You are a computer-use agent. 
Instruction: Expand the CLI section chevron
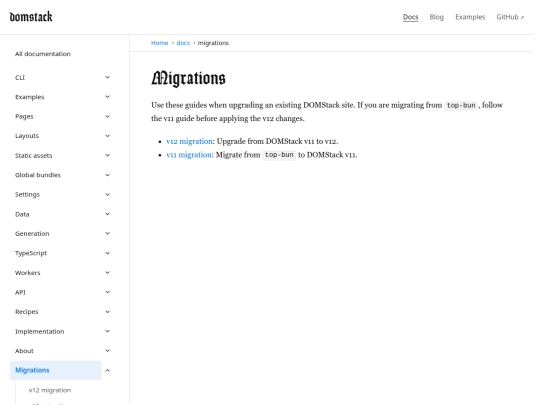click(107, 77)
